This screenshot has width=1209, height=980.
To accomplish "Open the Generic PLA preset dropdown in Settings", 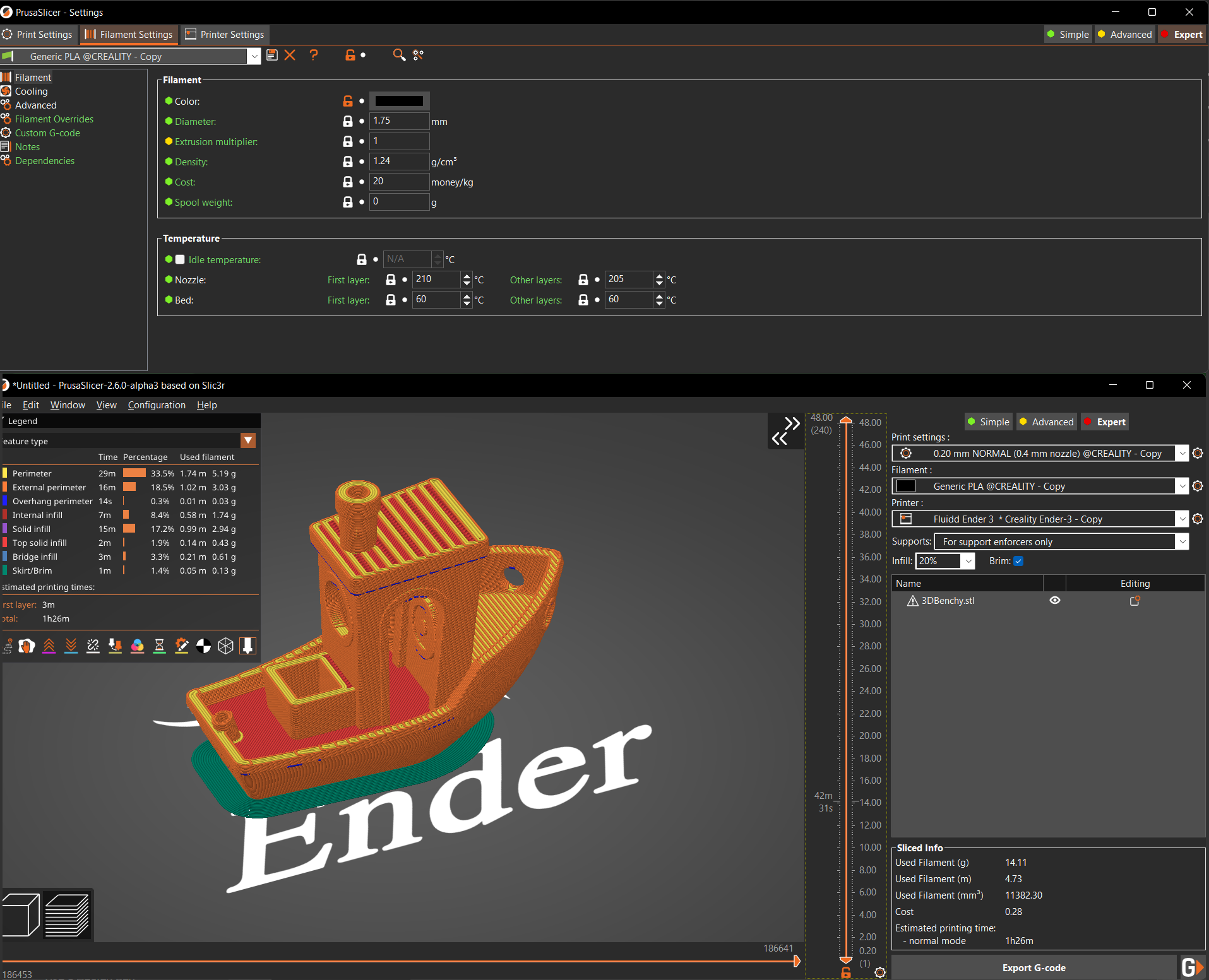I will click(x=254, y=56).
